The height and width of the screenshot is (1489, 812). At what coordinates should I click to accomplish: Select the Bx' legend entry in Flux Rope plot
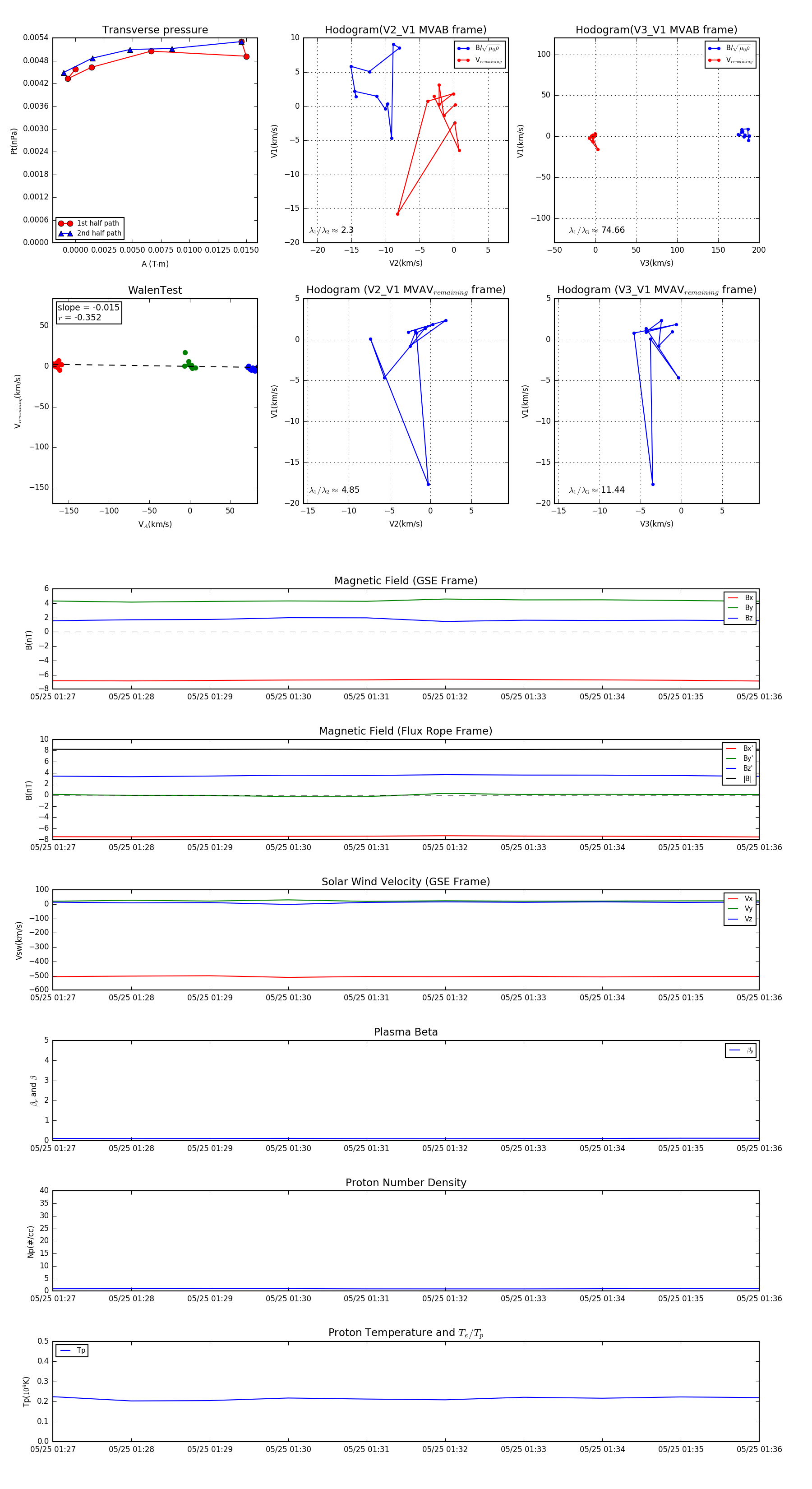(739, 748)
